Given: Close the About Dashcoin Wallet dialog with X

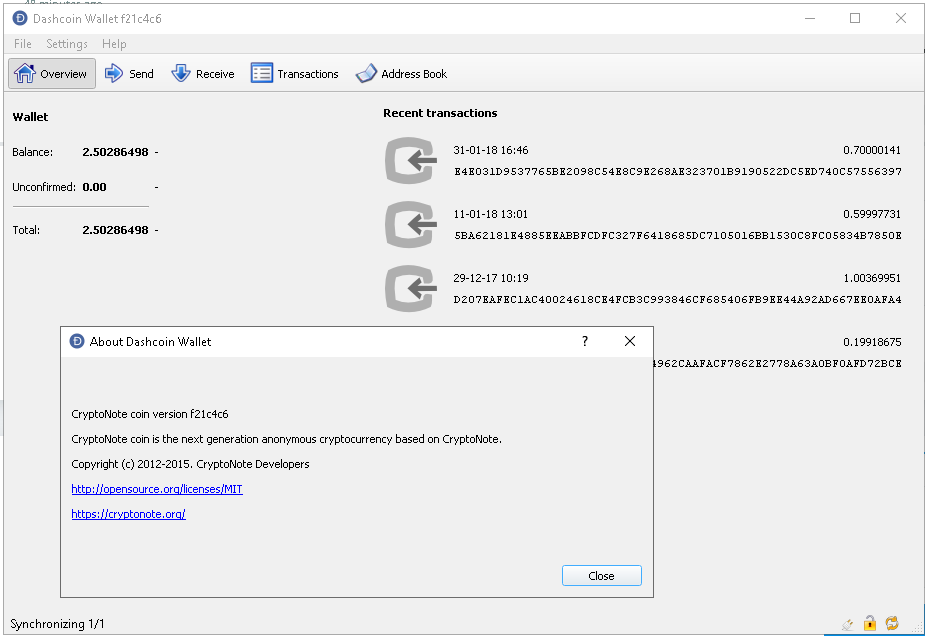Looking at the screenshot, I should click(x=629, y=341).
